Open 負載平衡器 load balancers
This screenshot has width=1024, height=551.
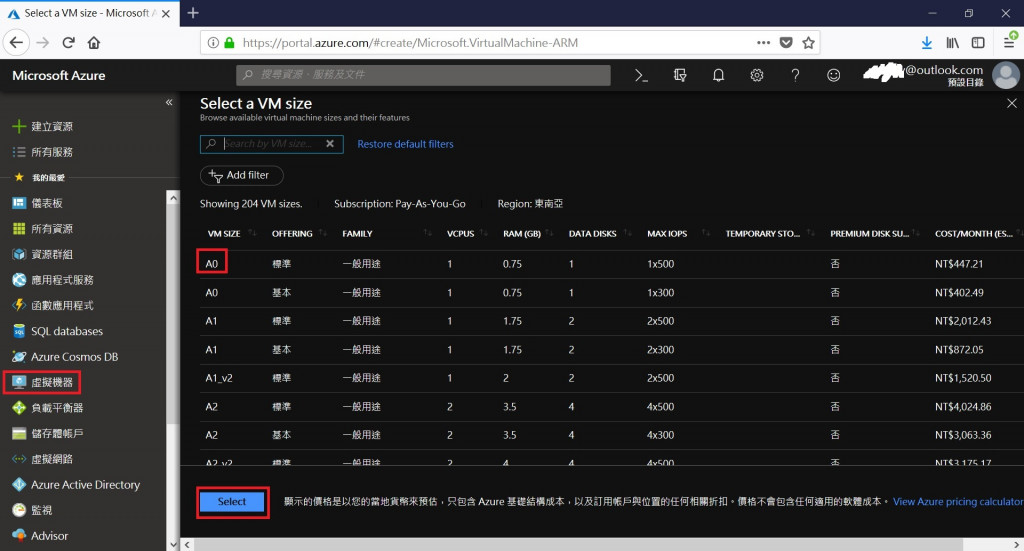[48, 407]
